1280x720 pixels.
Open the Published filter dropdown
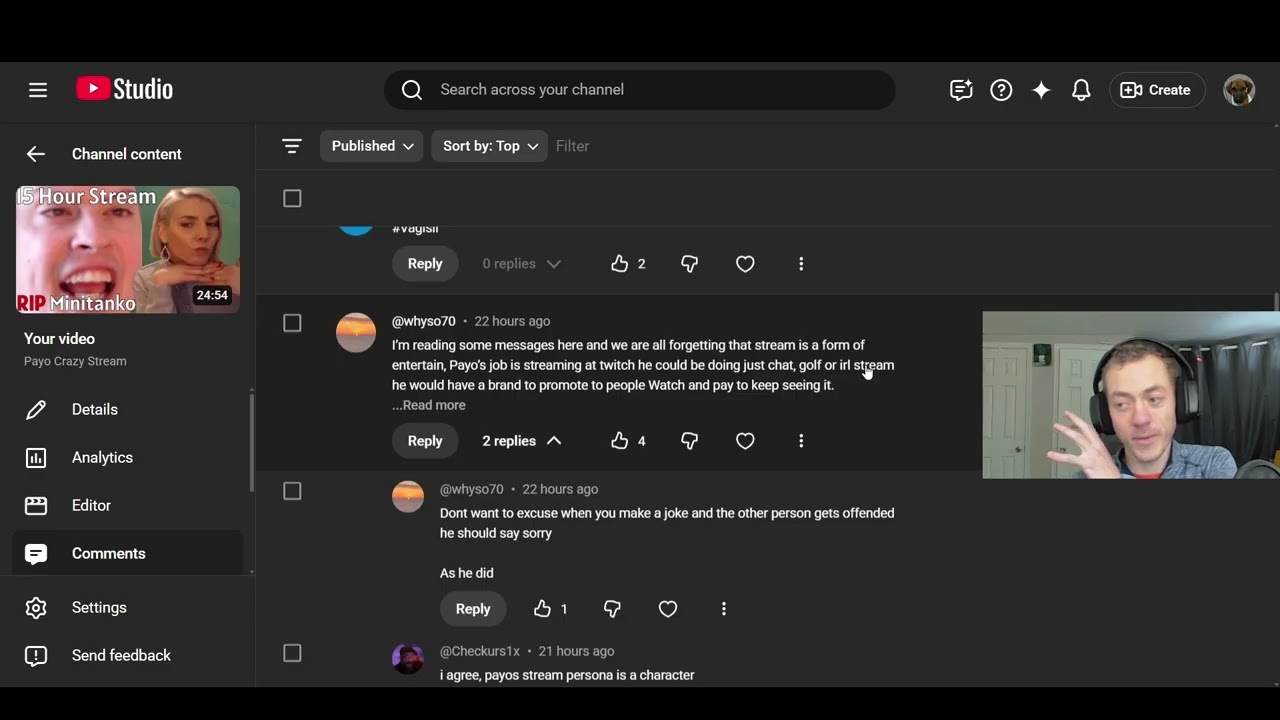[371, 146]
